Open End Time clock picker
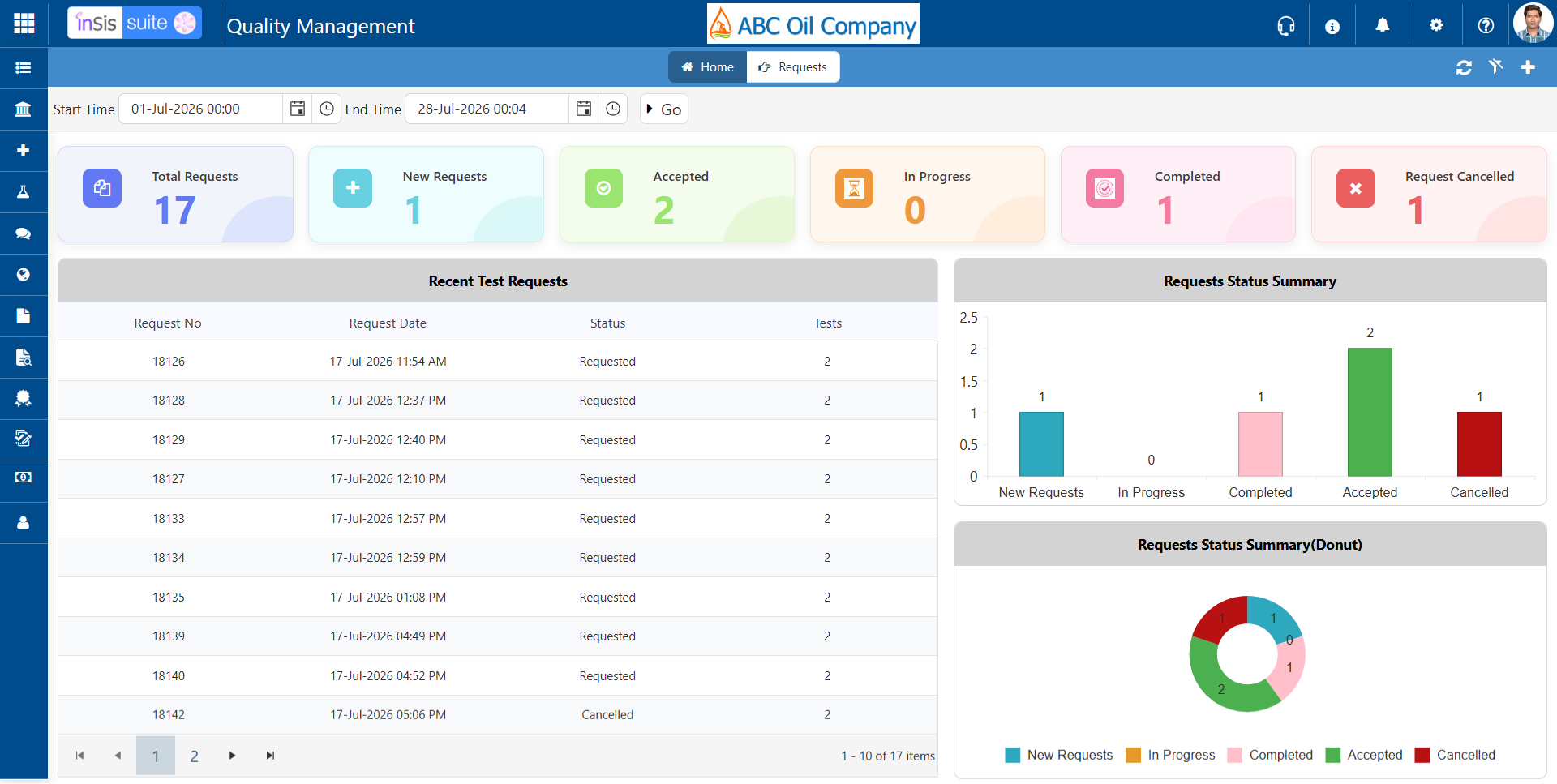 tap(613, 109)
